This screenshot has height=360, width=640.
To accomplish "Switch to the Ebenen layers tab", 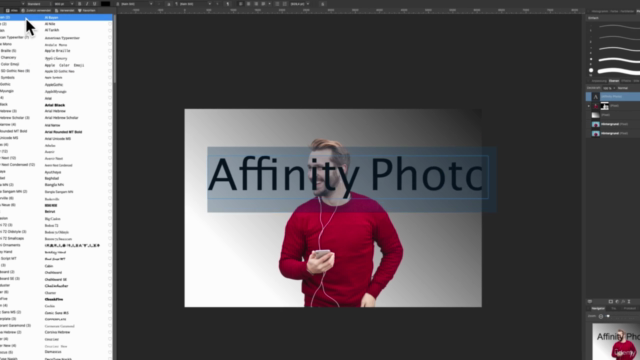I will (614, 81).
